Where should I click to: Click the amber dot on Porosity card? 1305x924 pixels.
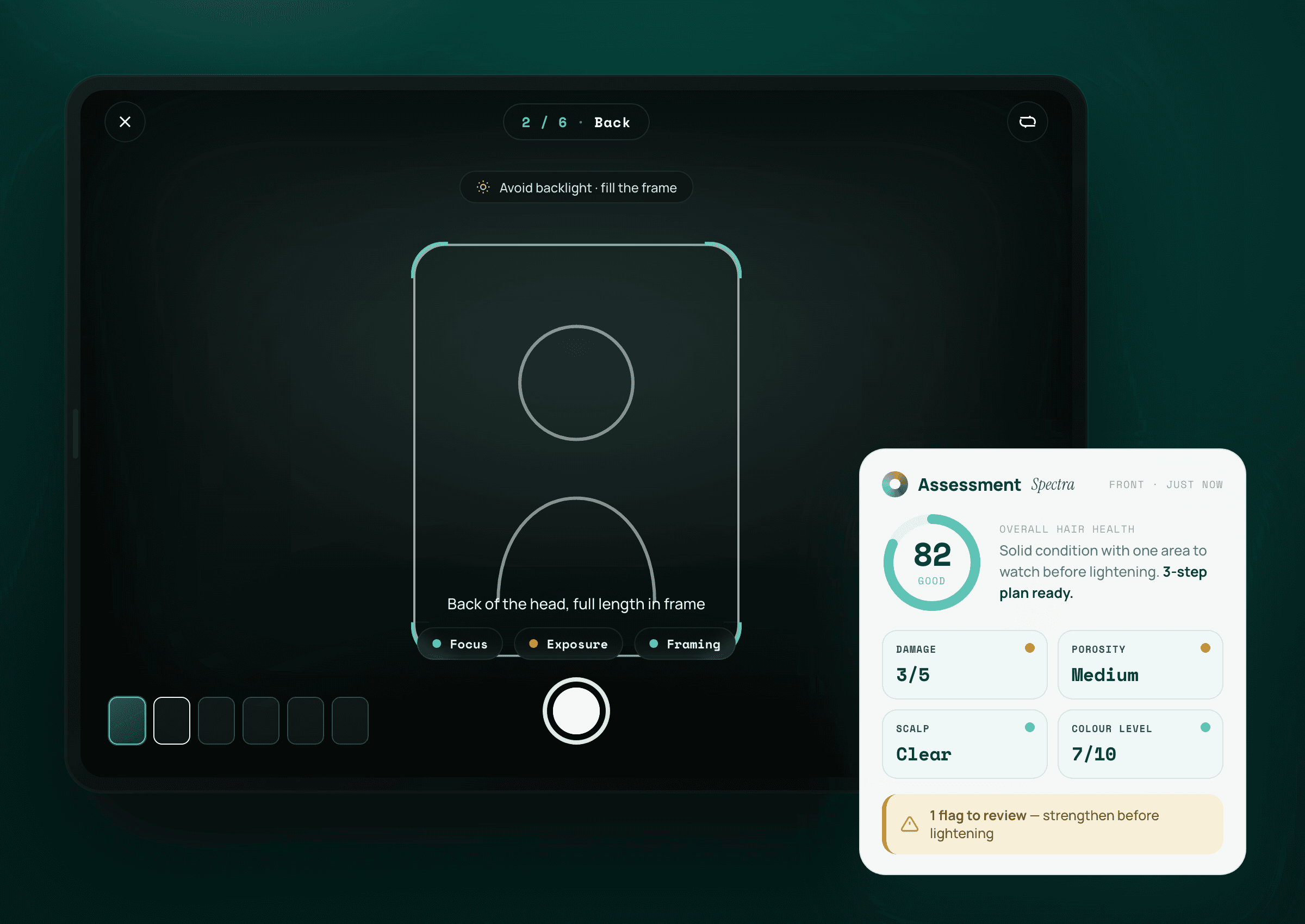pos(1205,647)
